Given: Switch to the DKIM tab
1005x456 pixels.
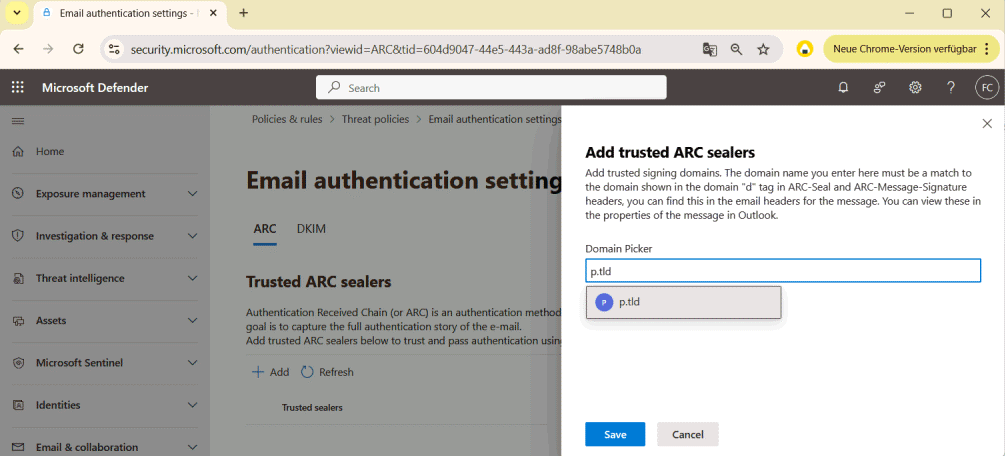Looking at the screenshot, I should [311, 229].
